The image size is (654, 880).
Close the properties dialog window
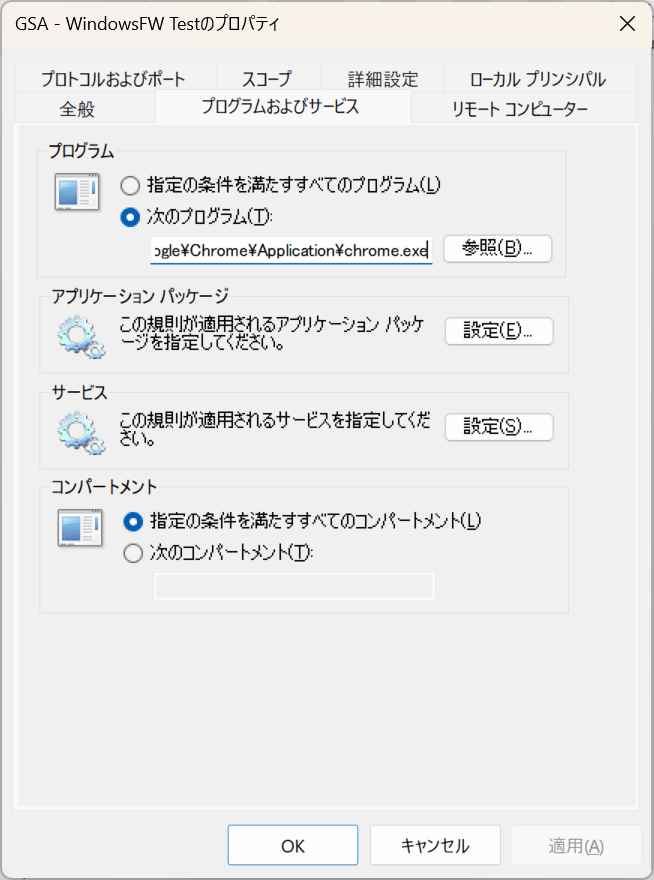pyautogui.click(x=626, y=24)
